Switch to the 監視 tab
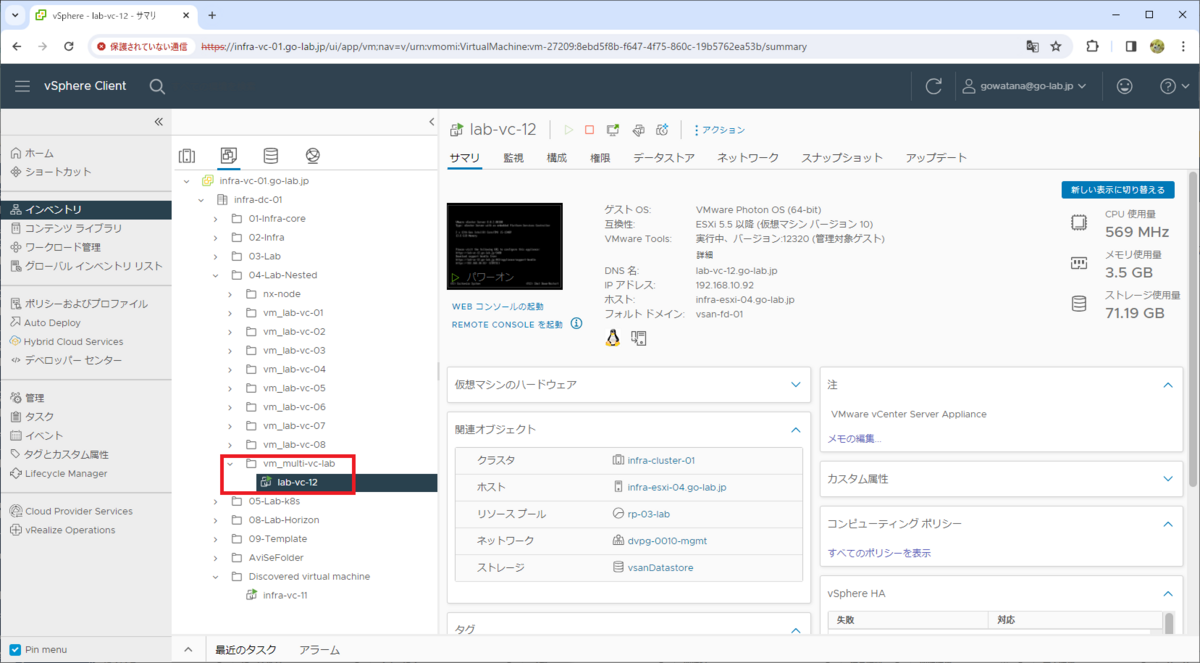 click(513, 158)
